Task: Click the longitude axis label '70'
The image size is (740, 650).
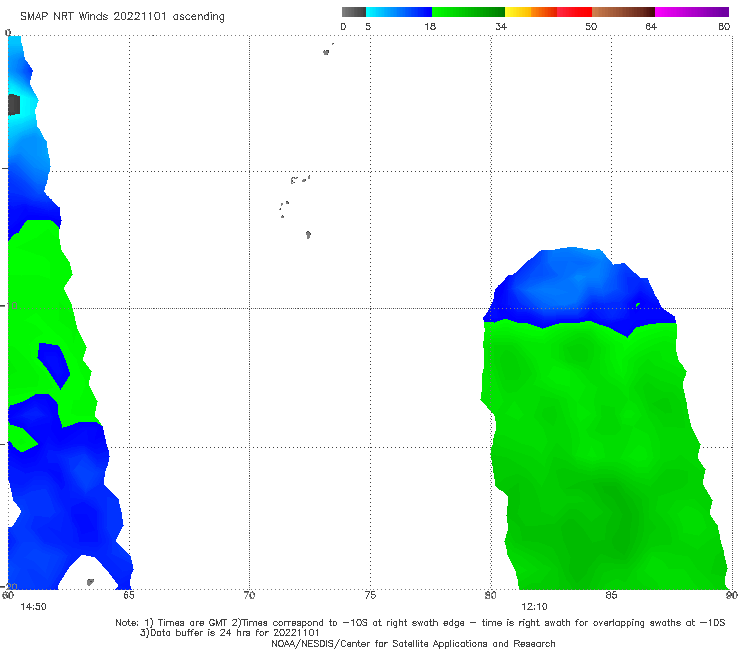Action: pyautogui.click(x=249, y=595)
